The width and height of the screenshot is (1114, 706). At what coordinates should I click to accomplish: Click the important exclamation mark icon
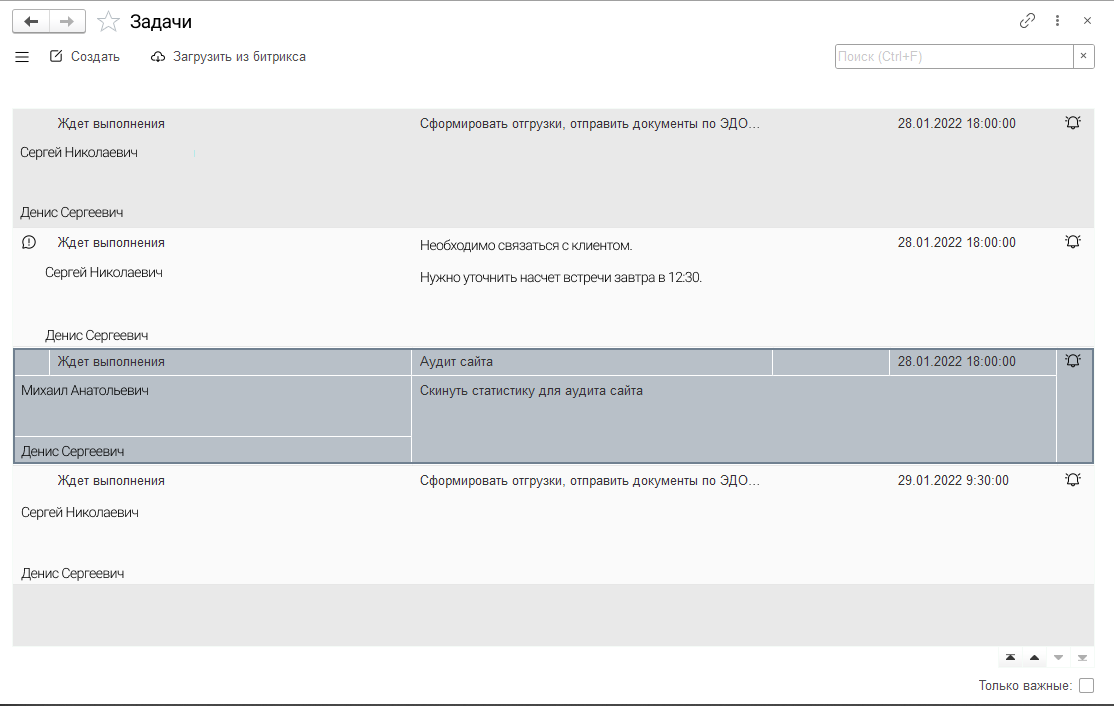point(29,242)
